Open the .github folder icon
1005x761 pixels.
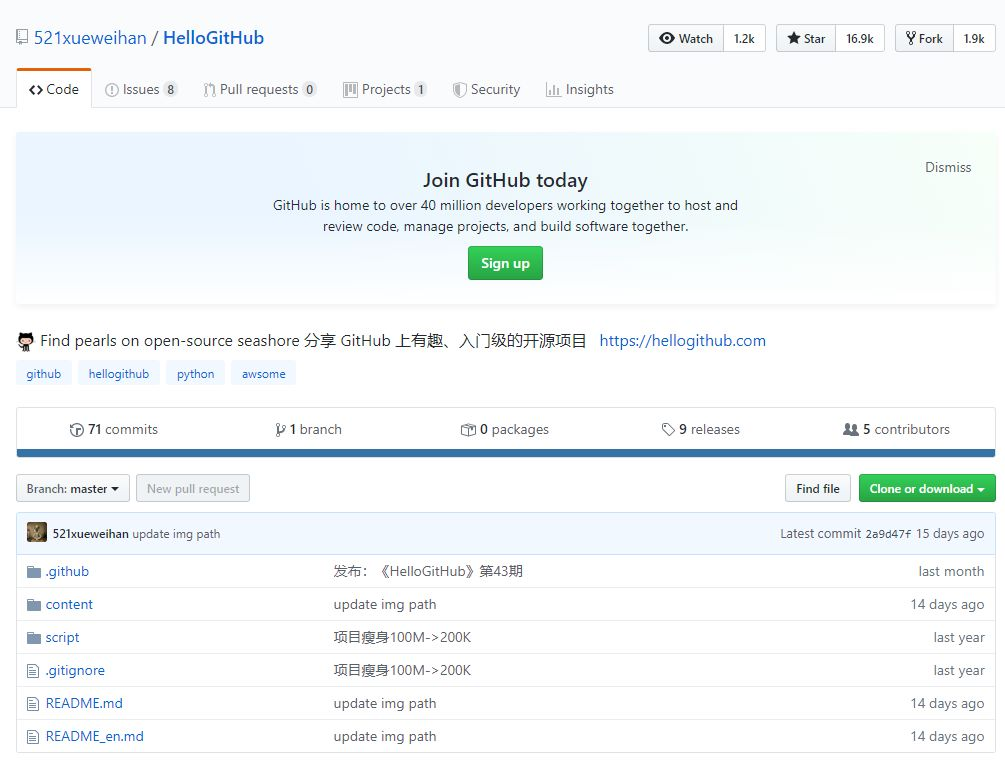33,572
